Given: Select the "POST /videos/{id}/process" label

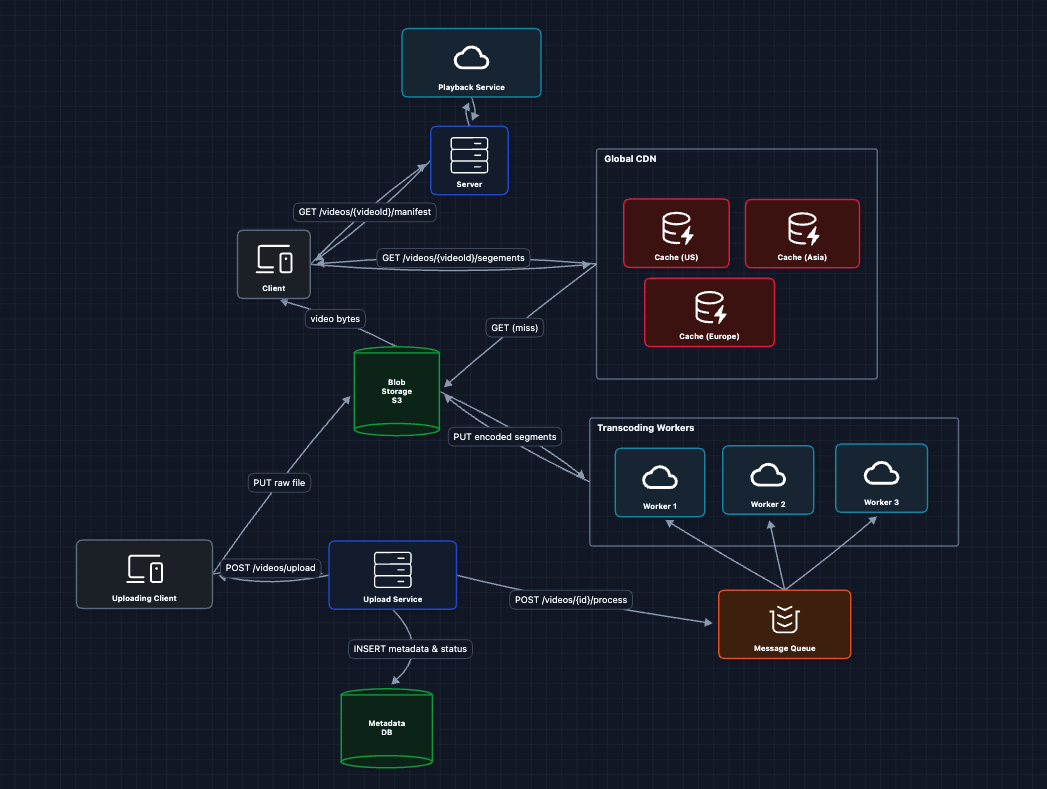Looking at the screenshot, I should click(x=572, y=600).
